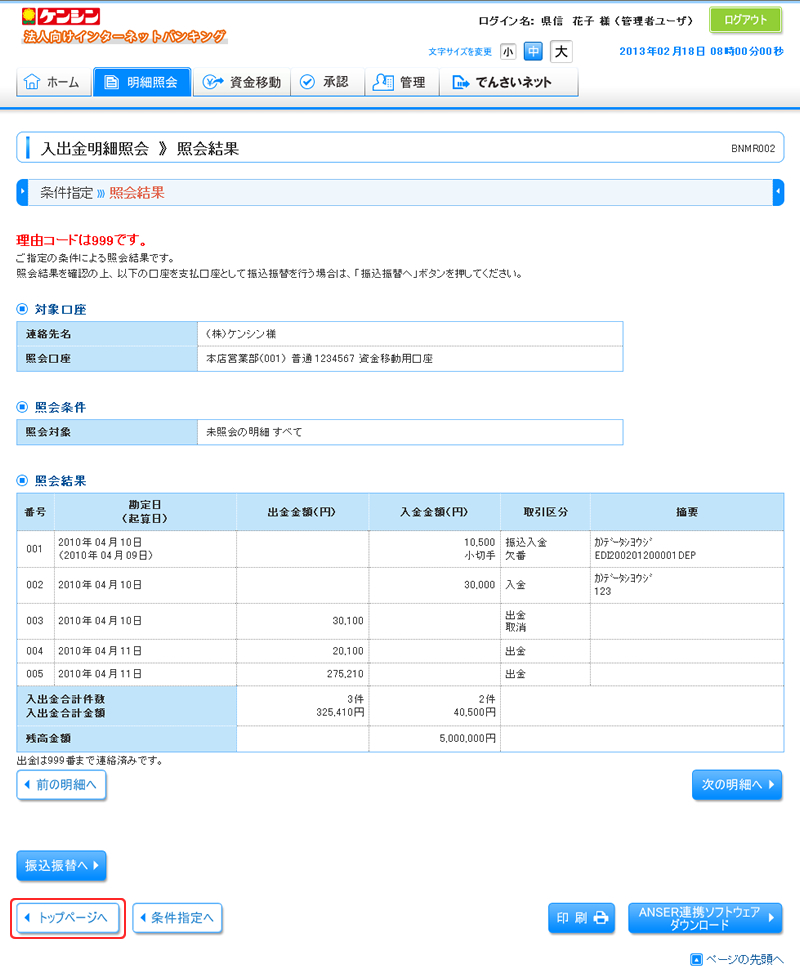Click the 入金金額(円) column header
The width and height of the screenshot is (800, 978).
click(435, 512)
